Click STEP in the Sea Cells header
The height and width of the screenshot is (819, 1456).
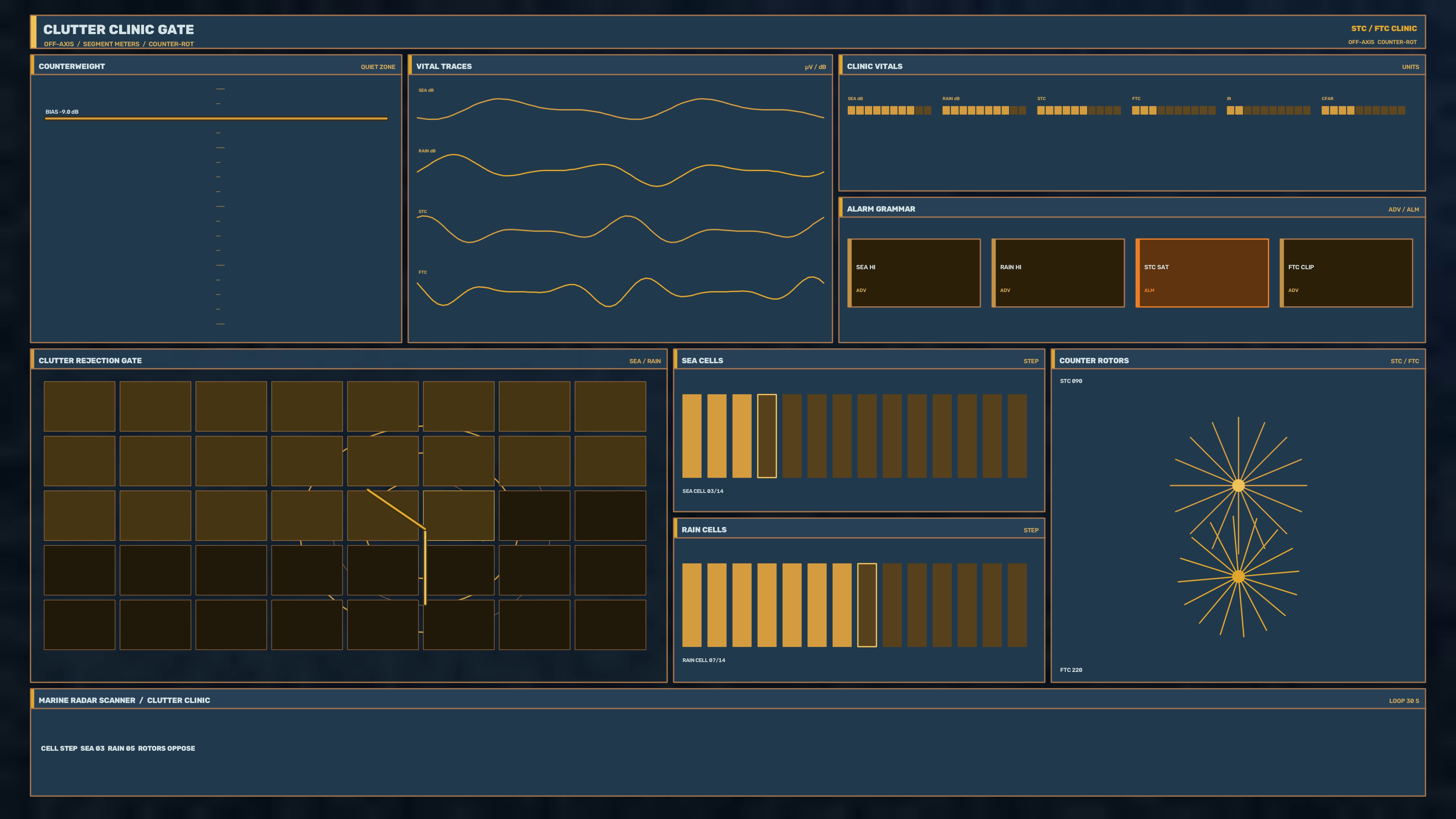coord(1031,361)
